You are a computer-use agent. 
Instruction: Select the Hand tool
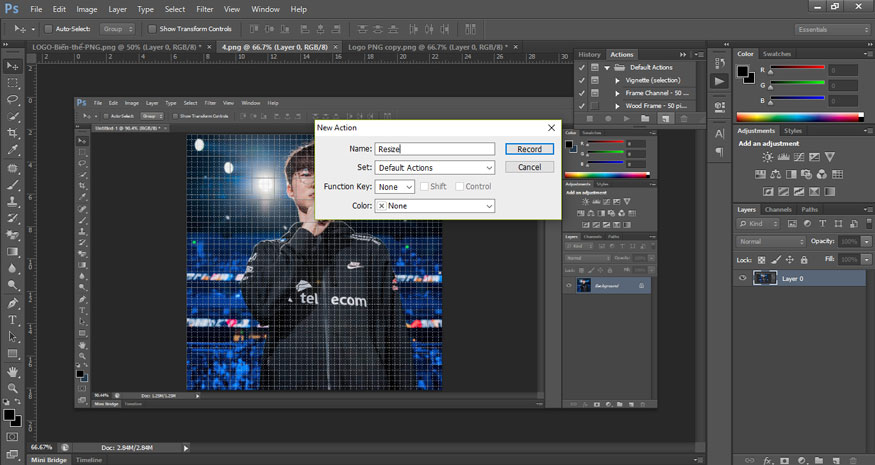coord(12,371)
